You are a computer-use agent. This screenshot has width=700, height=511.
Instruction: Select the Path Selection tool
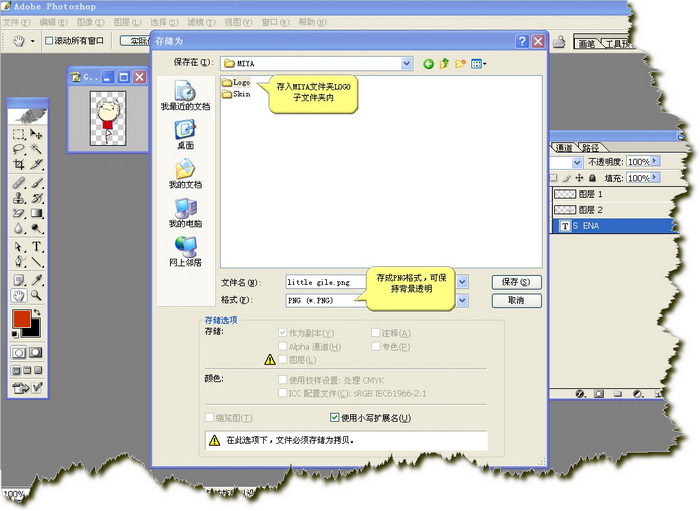coord(18,246)
